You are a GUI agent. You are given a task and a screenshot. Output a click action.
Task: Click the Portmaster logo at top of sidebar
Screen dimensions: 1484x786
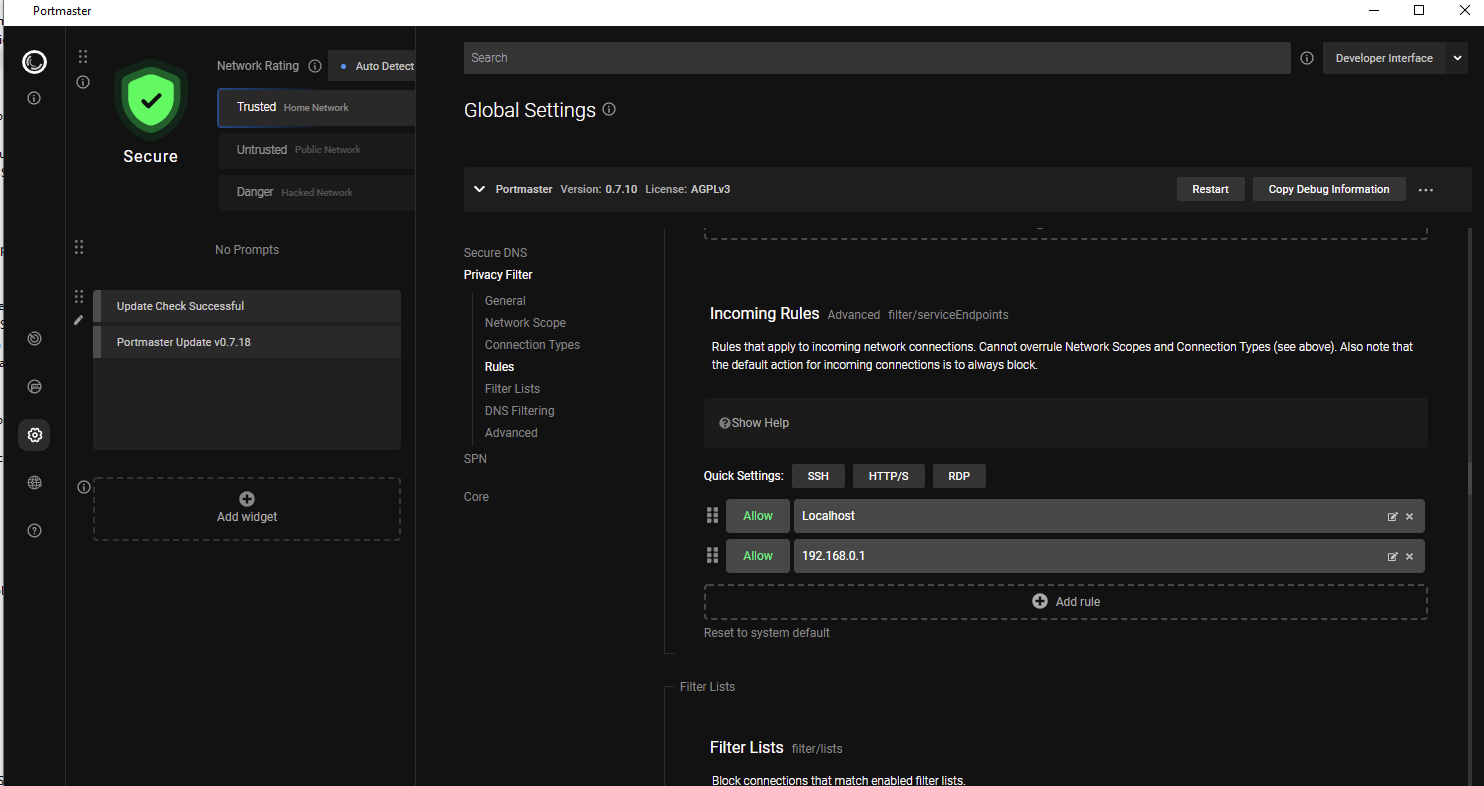pyautogui.click(x=34, y=62)
